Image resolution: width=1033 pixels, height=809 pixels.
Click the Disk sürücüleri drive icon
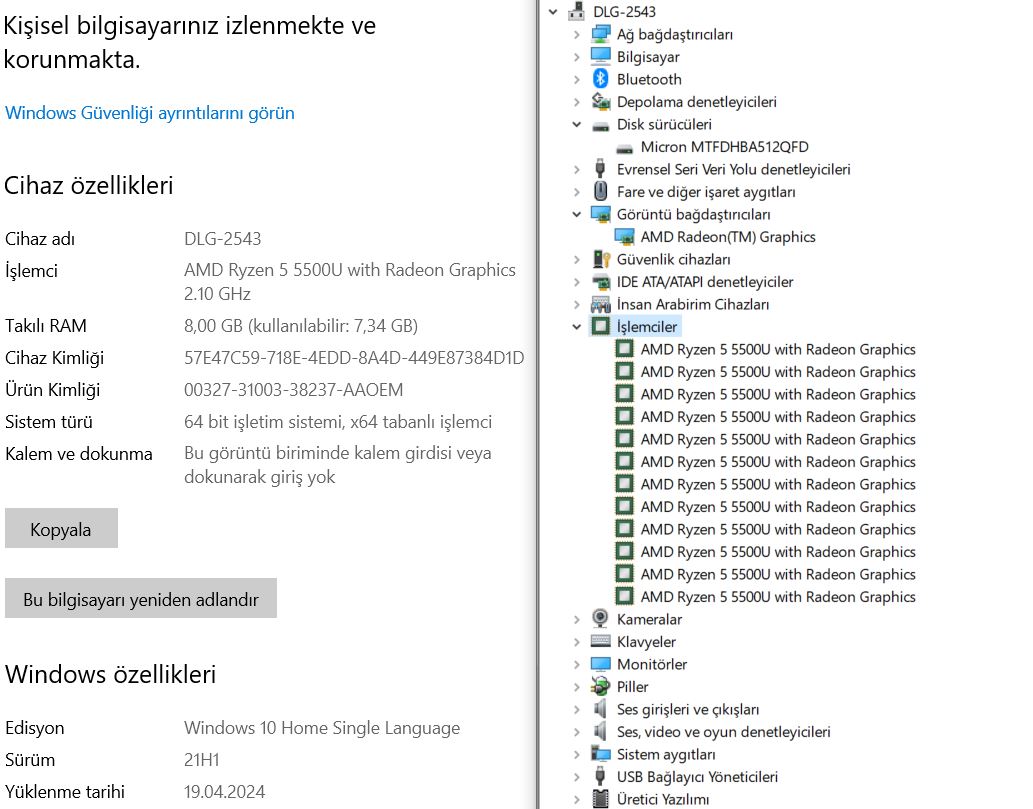pyautogui.click(x=600, y=126)
